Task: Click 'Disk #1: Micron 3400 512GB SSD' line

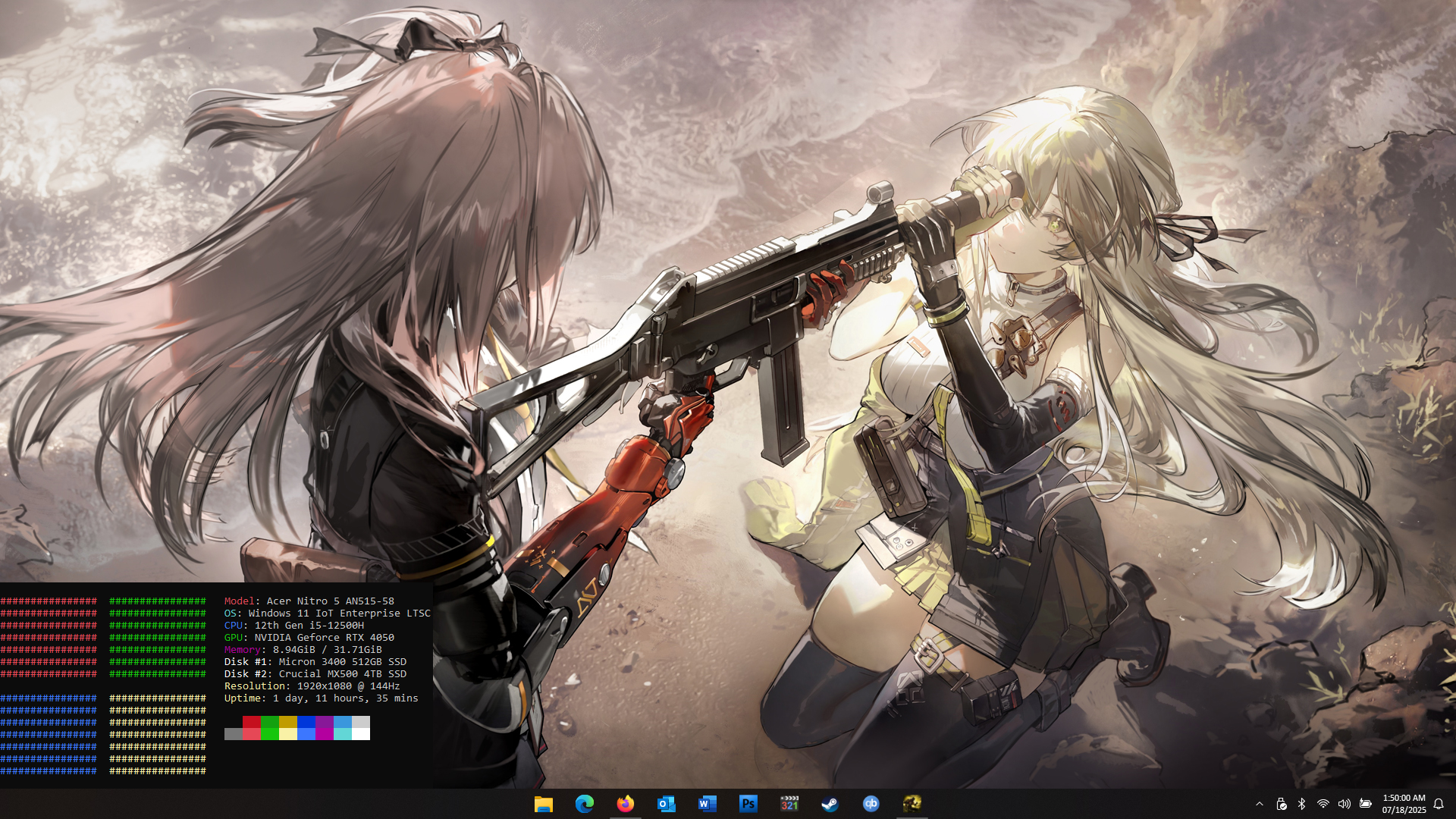Action: pyautogui.click(x=315, y=662)
